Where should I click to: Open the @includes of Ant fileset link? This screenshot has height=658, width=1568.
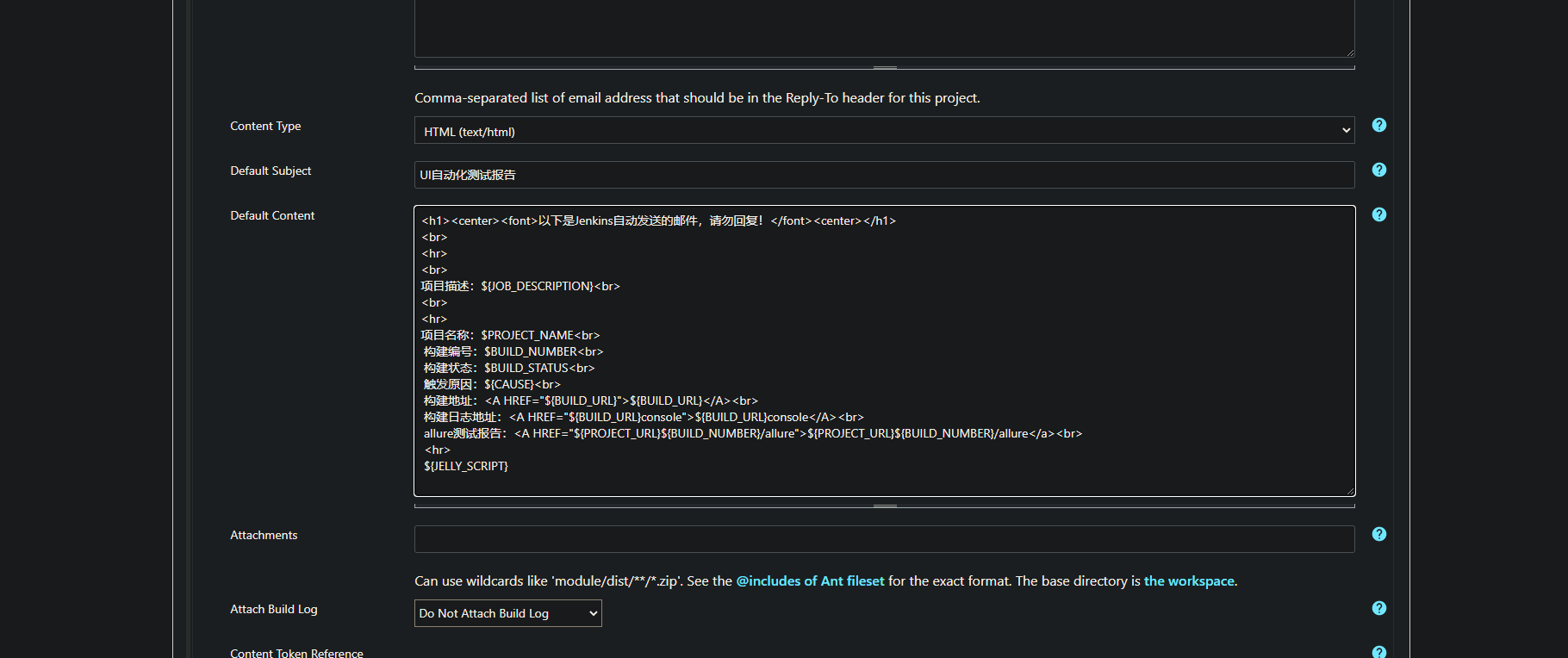pos(810,581)
